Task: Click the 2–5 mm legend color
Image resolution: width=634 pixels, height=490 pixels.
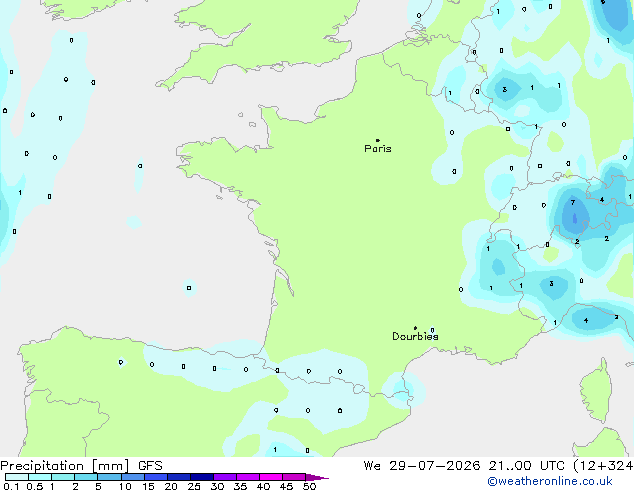Action: (86, 477)
